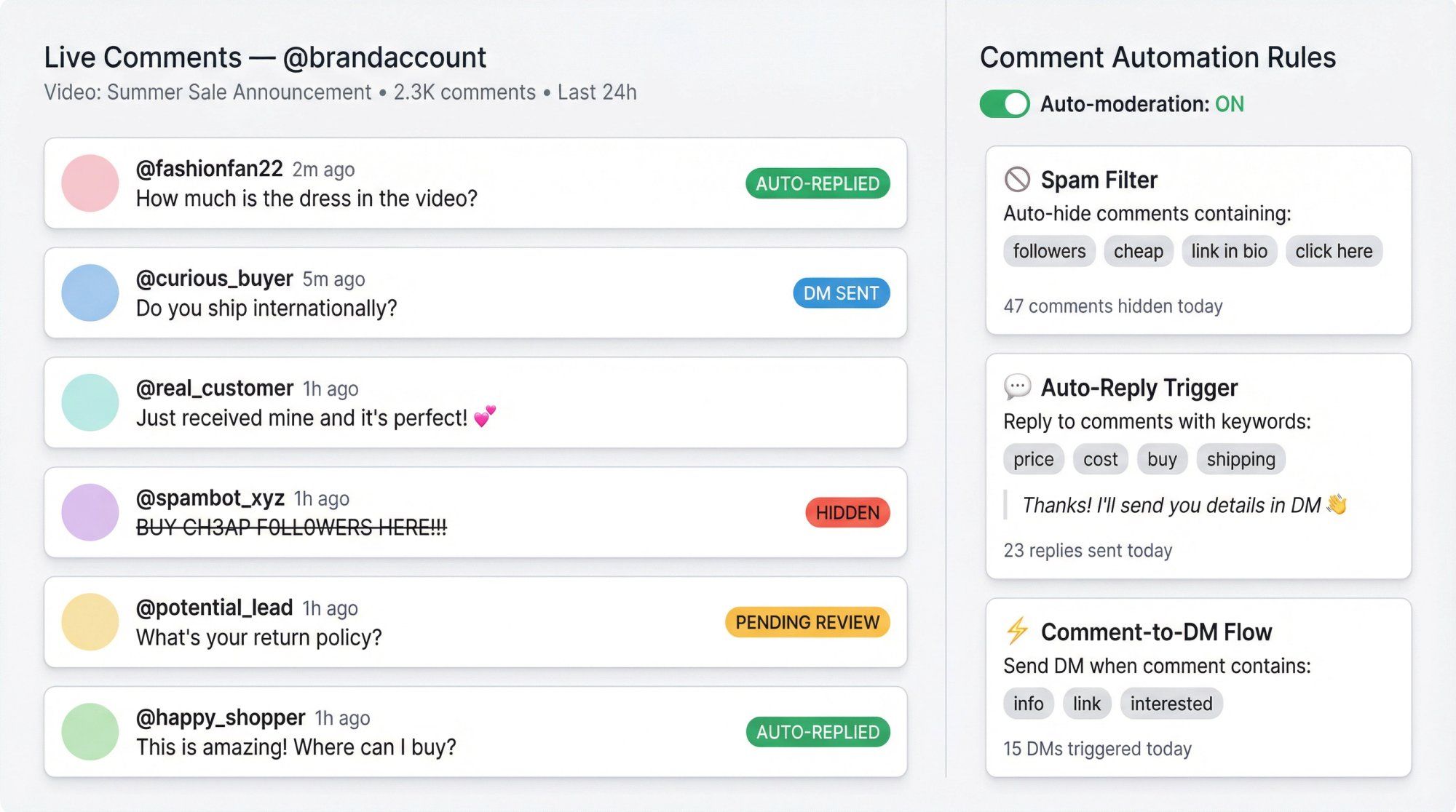
Task: Open '23 replies sent today' summary
Action: coord(1086,550)
